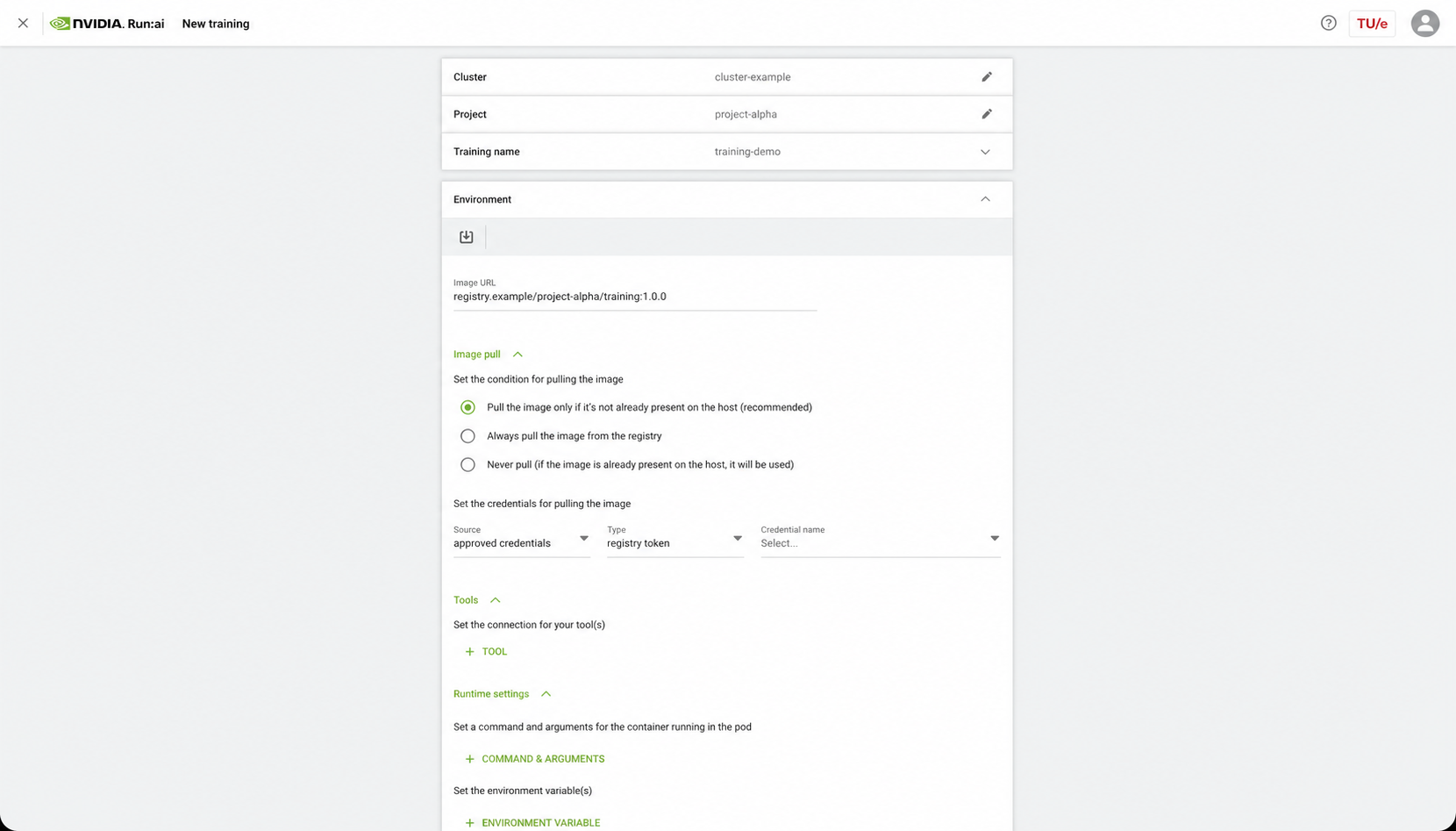
Task: Expand the Training name section
Action: pos(985,152)
